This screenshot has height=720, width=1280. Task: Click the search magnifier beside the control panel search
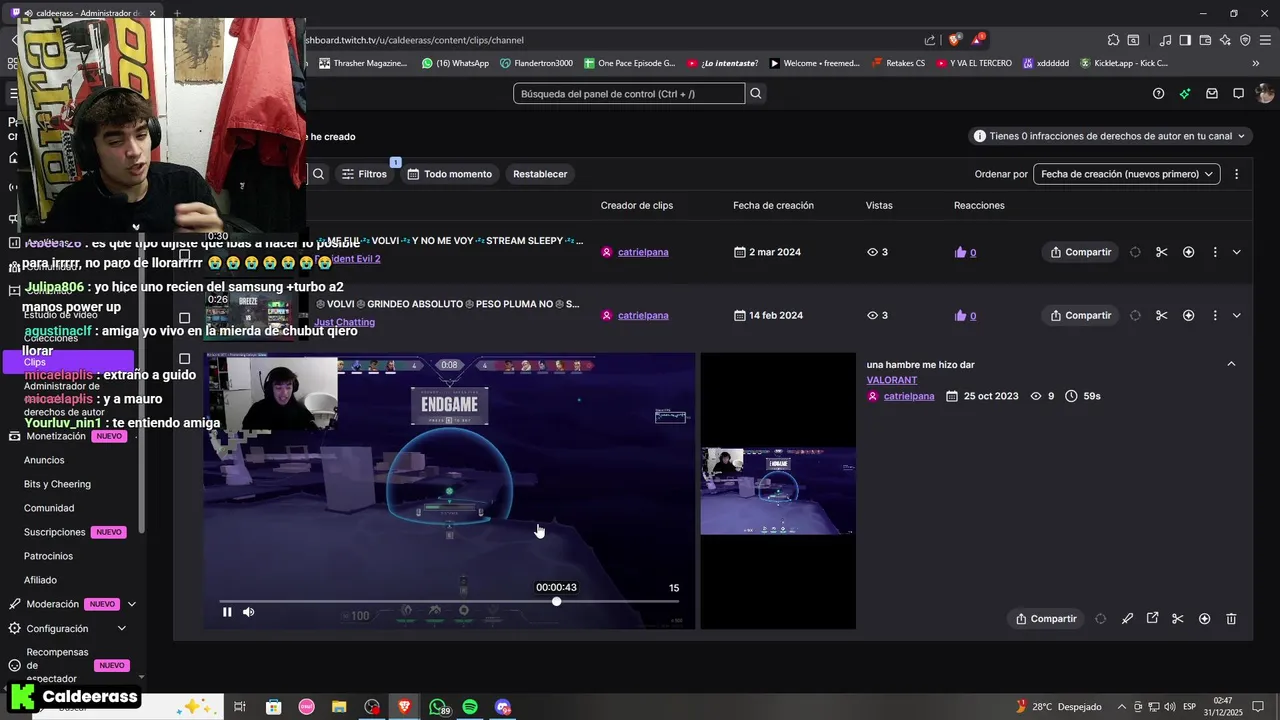pyautogui.click(x=756, y=93)
